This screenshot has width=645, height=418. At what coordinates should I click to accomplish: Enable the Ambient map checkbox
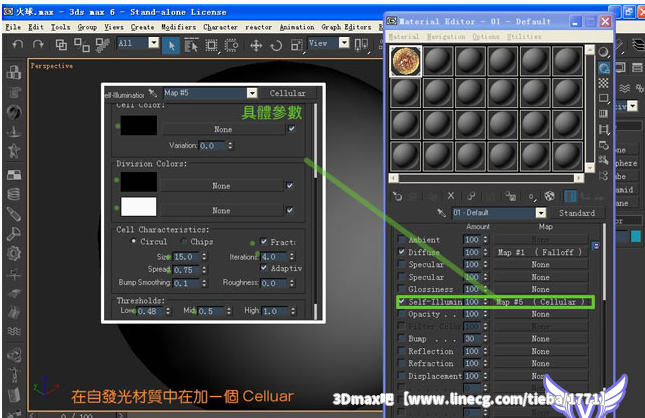coord(401,239)
